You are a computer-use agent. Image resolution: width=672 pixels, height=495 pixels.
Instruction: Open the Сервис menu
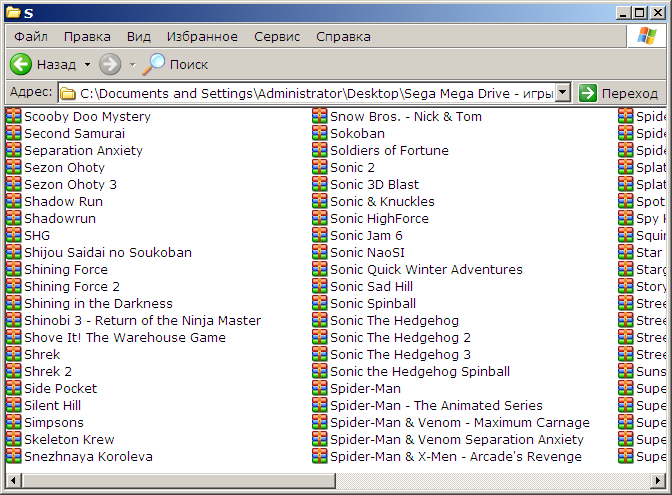[x=277, y=37]
